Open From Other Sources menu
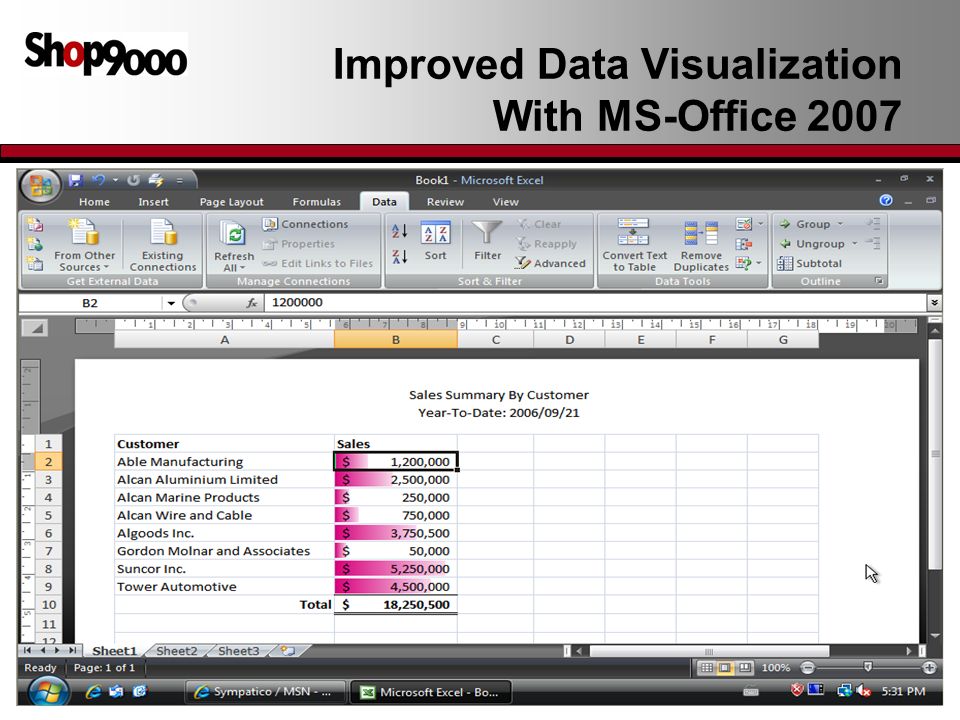This screenshot has width=960, height=720. pyautogui.click(x=84, y=245)
